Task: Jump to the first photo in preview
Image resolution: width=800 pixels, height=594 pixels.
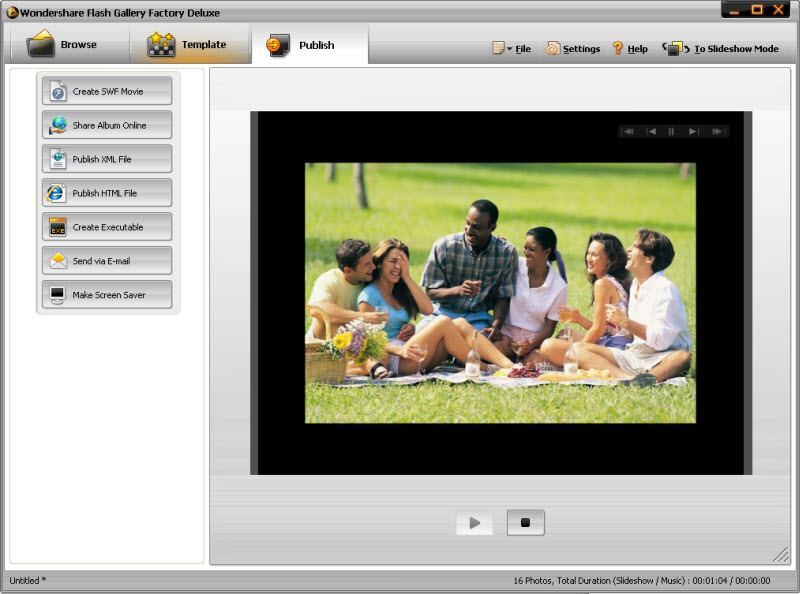Action: coord(629,130)
